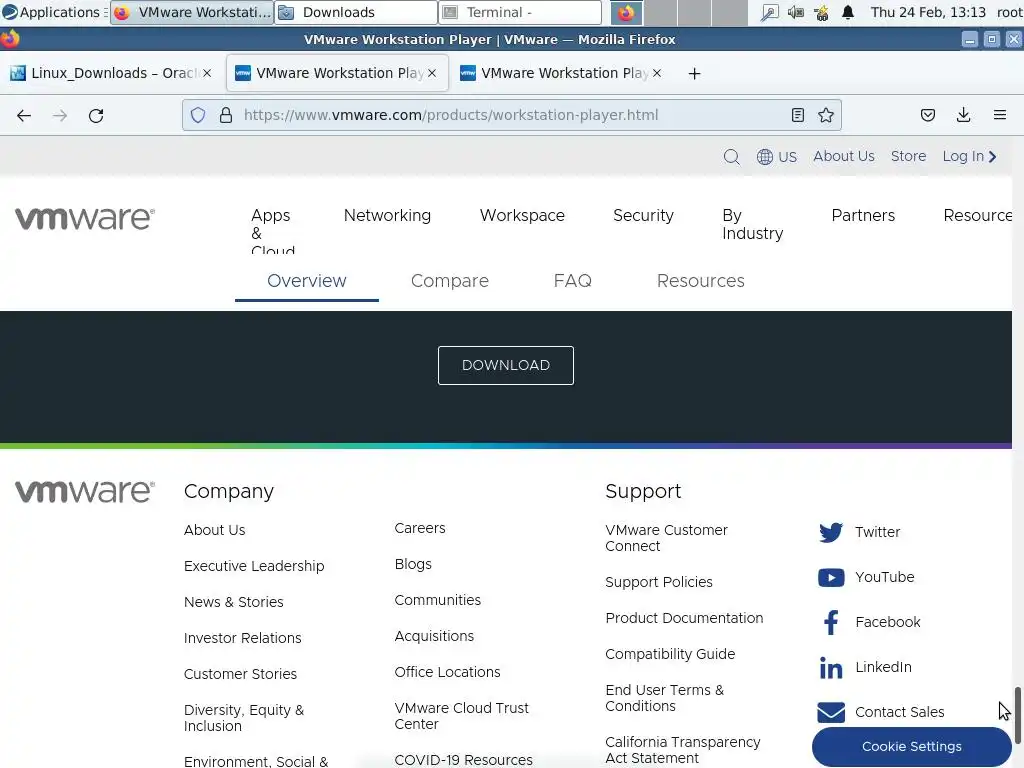
Task: Click the VMware site search magnifier icon
Action: coord(731,157)
